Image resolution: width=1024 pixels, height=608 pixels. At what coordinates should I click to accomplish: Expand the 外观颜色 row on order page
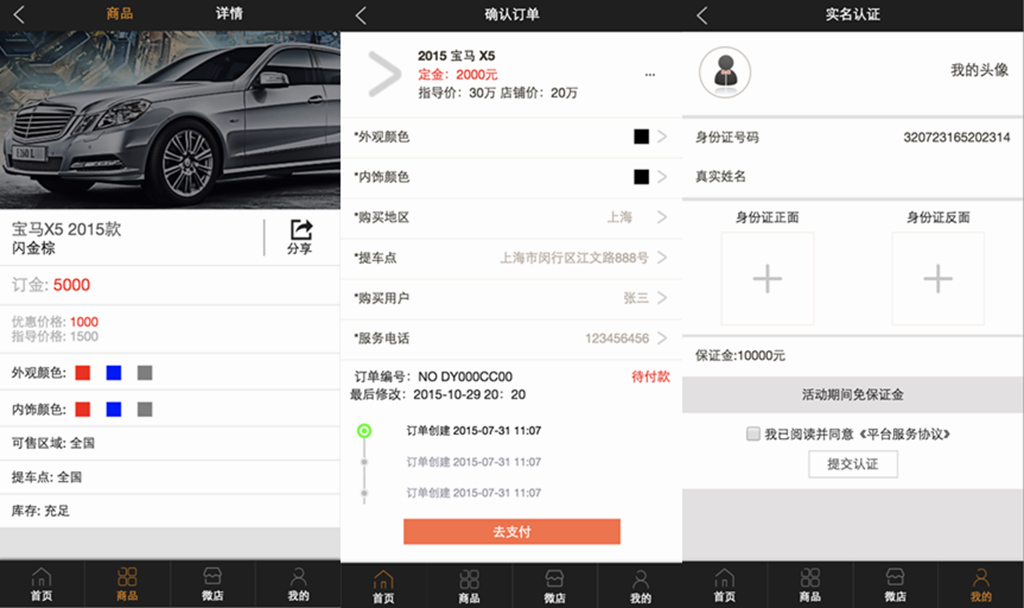point(661,137)
